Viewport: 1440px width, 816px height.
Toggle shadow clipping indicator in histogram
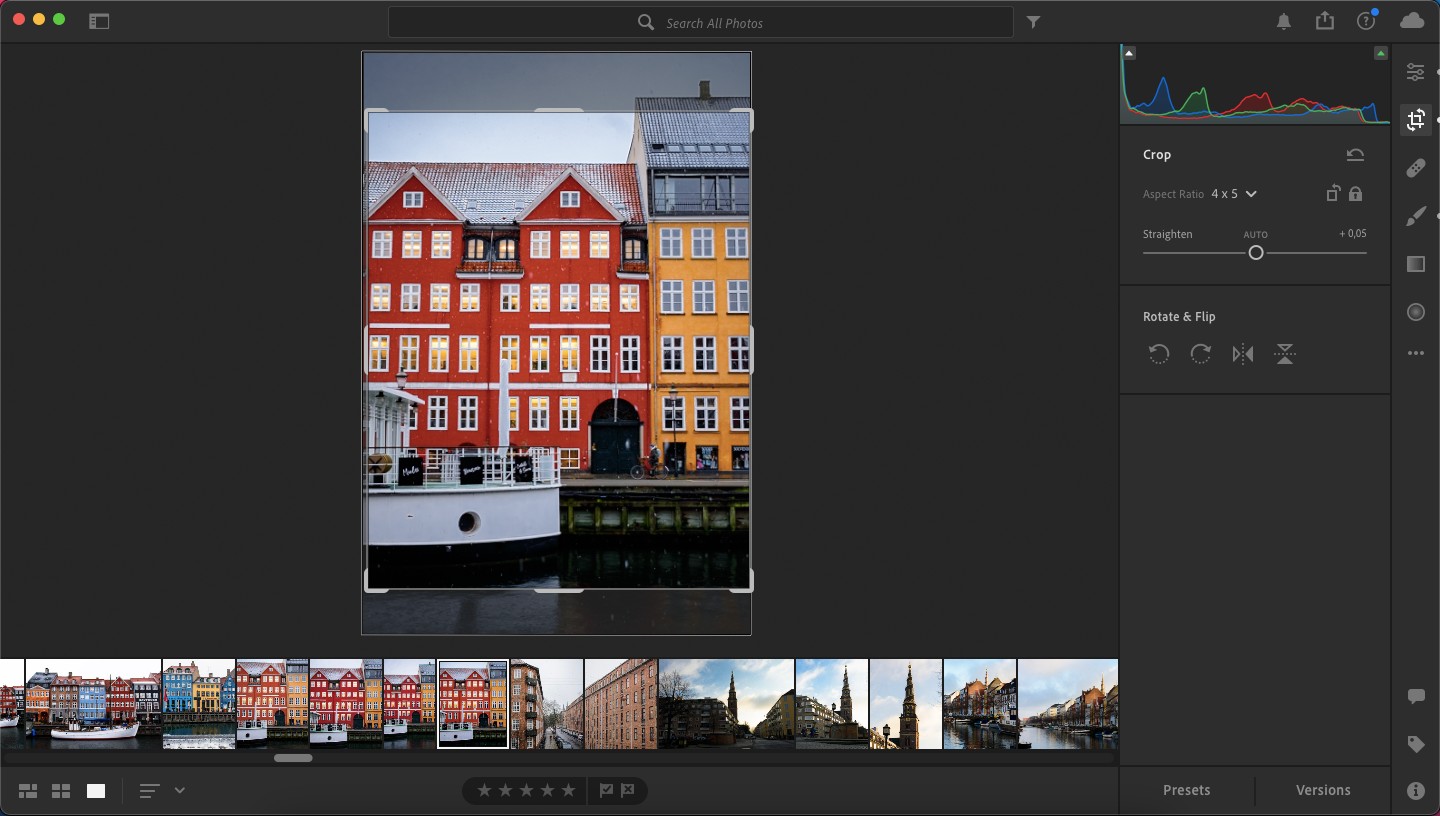tap(1129, 53)
